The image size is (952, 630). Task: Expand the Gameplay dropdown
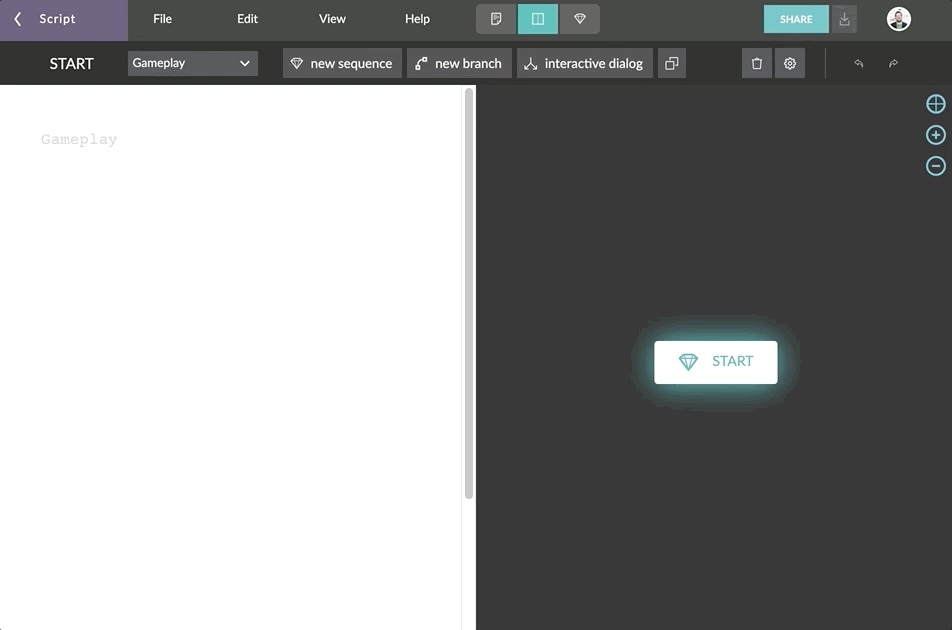192,63
